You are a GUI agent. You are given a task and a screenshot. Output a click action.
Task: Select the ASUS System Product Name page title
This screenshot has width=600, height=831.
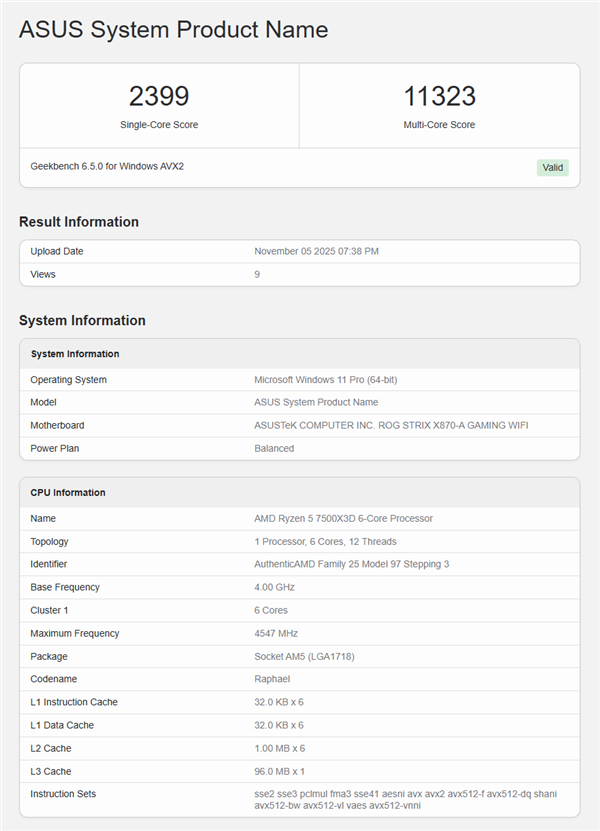coord(173,30)
